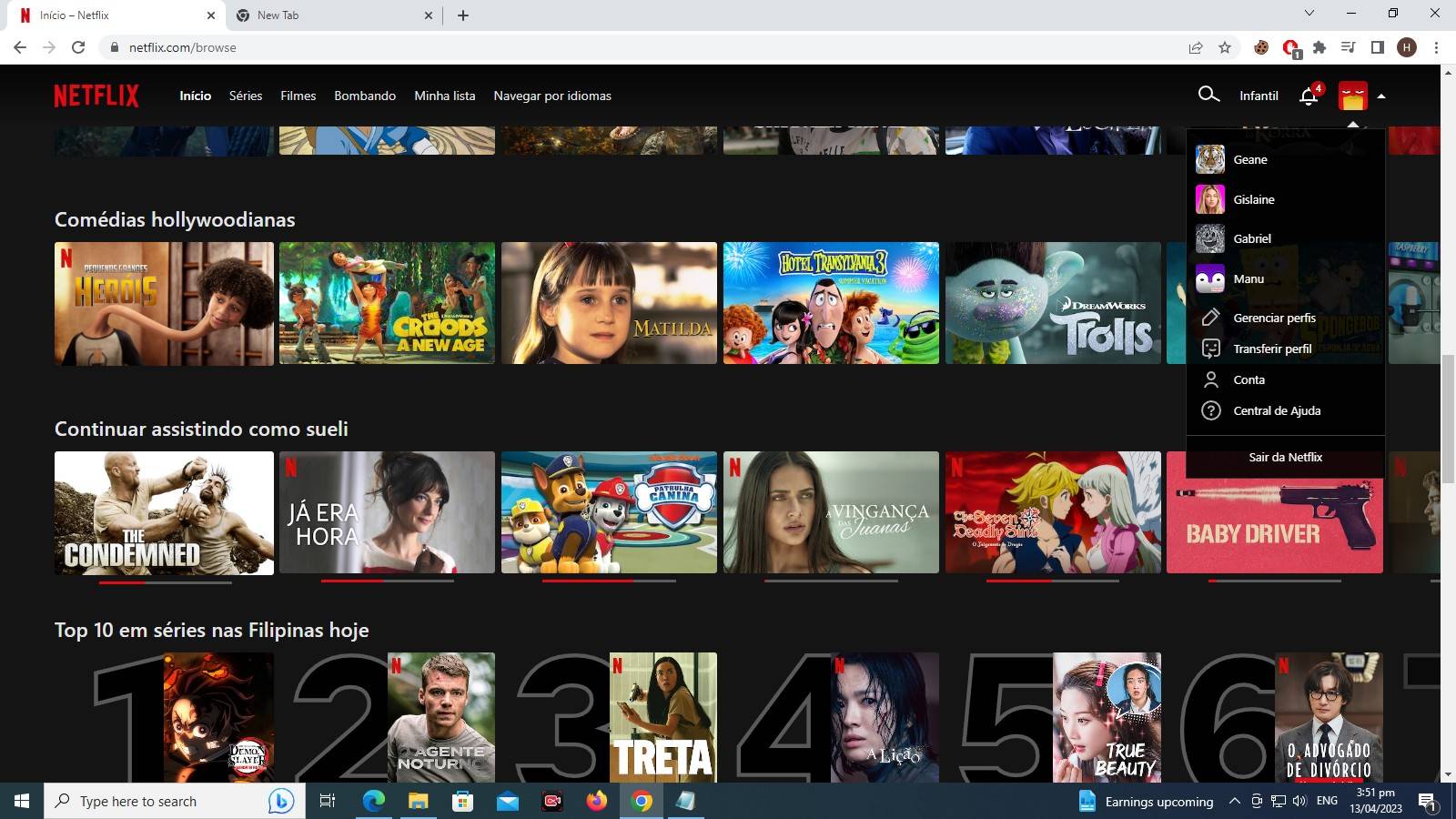
Task: Click the Conta person icon
Action: (x=1210, y=379)
